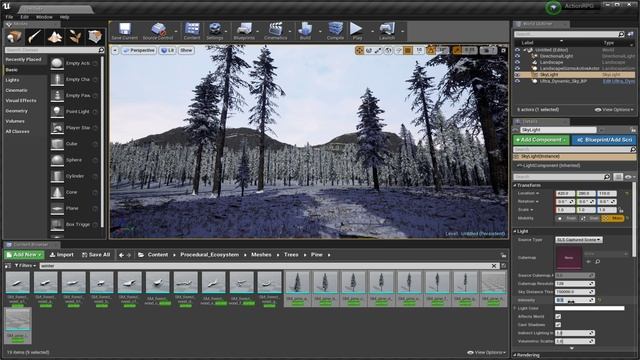This screenshot has height=360, width=640.
Task: Select the Place mode icon
Action: (14, 37)
